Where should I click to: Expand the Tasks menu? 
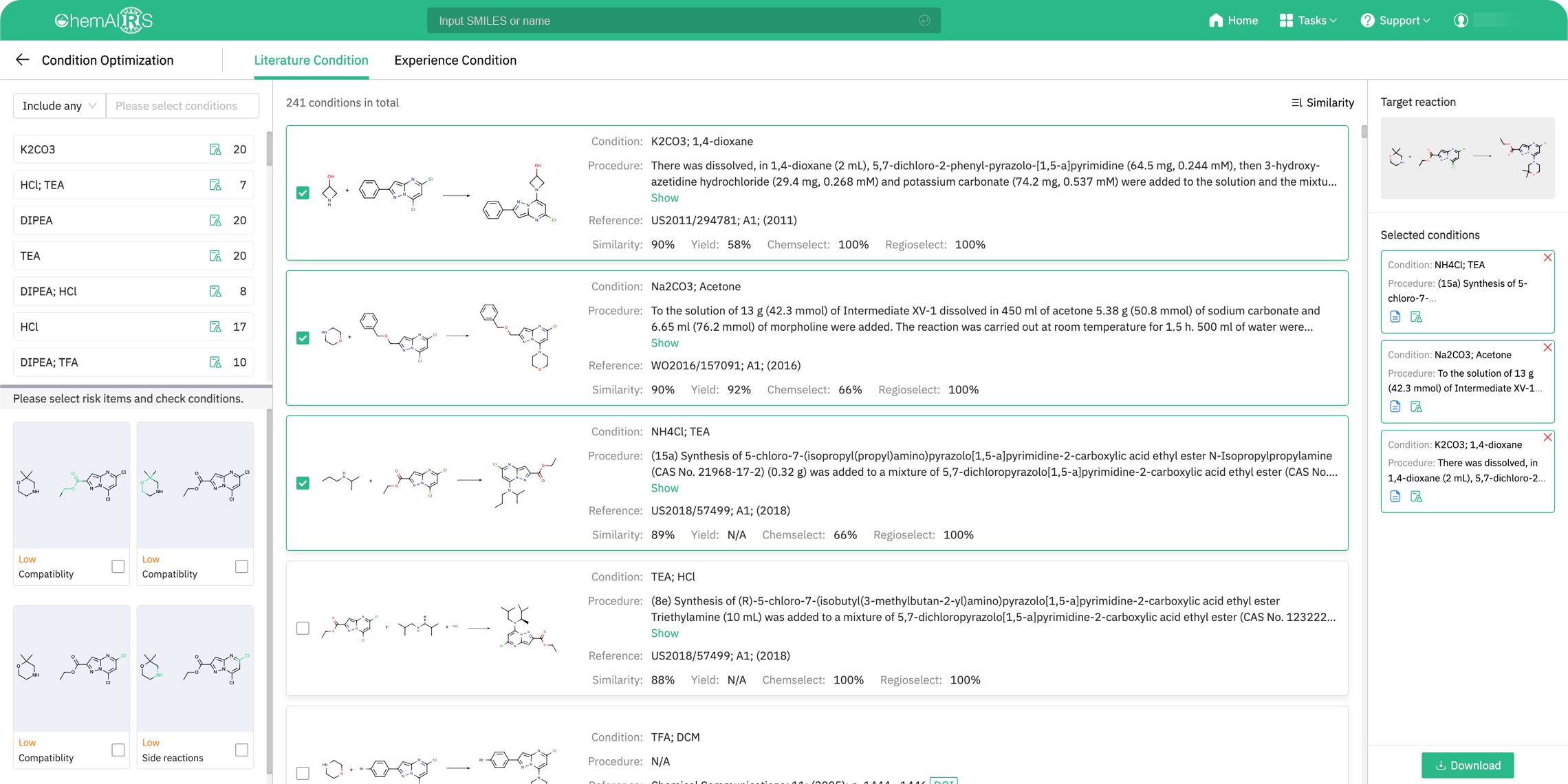coord(1309,21)
